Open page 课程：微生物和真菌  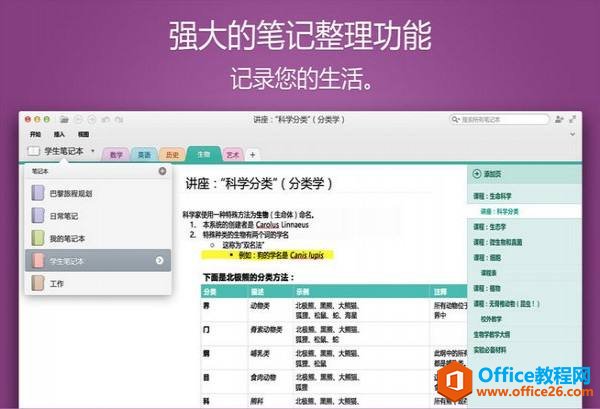(524, 242)
